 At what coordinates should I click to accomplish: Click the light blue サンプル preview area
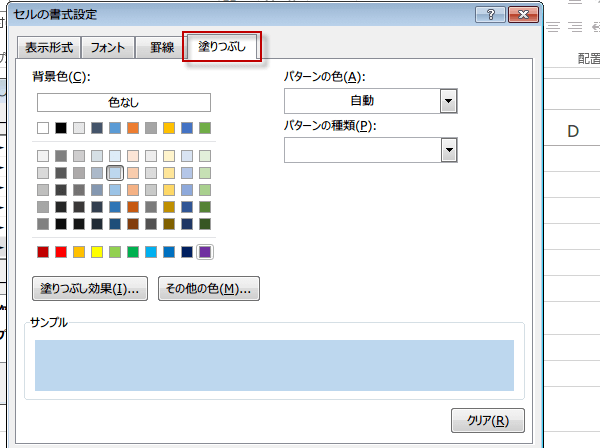point(274,365)
